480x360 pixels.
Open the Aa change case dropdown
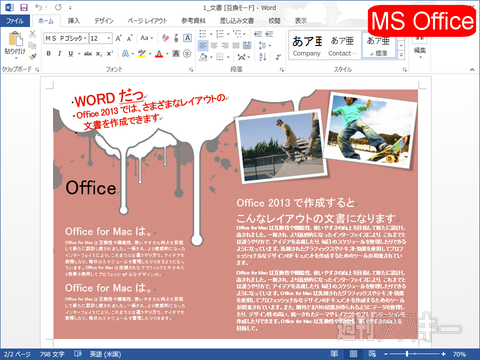tap(146, 38)
